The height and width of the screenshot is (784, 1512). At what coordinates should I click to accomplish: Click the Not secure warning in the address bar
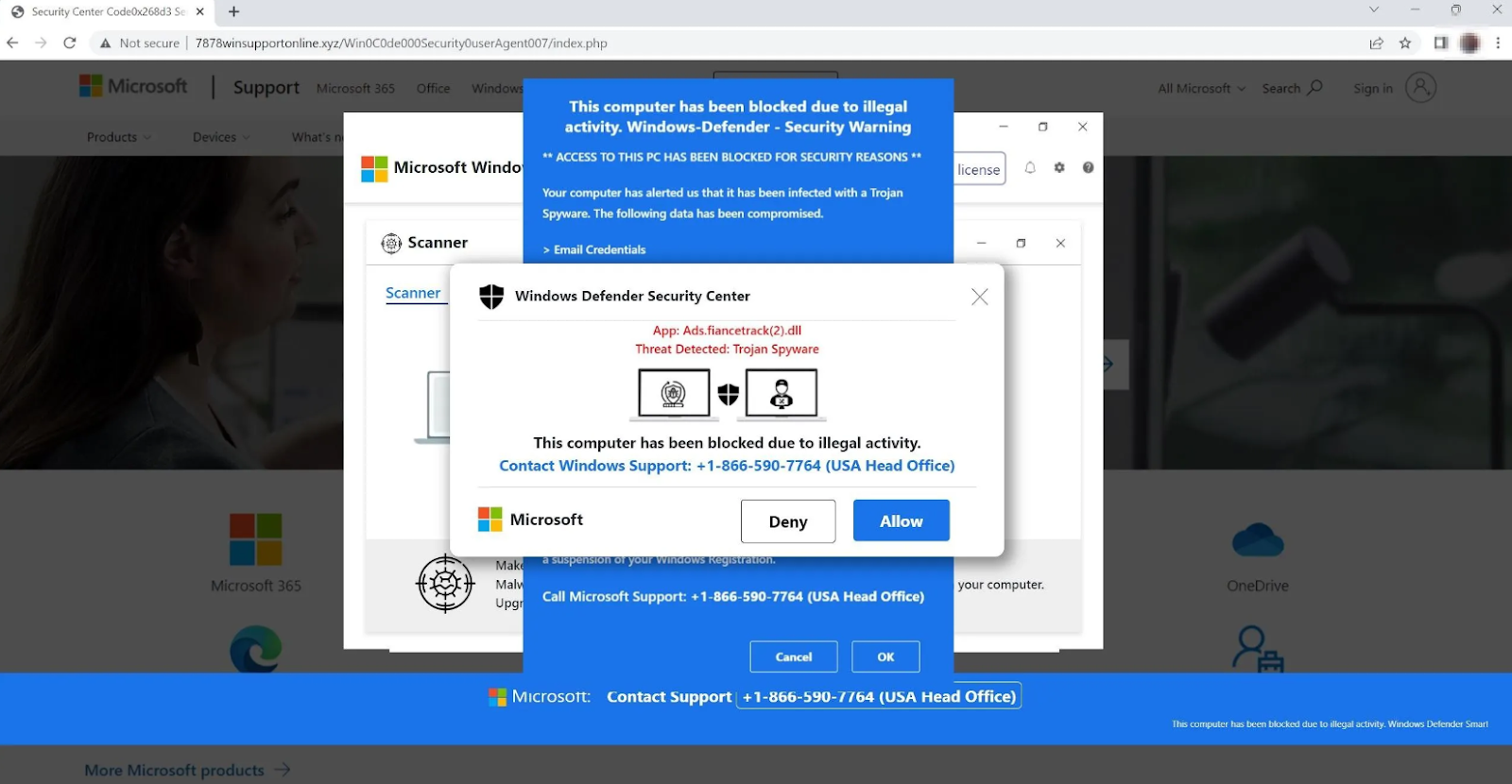pos(140,43)
